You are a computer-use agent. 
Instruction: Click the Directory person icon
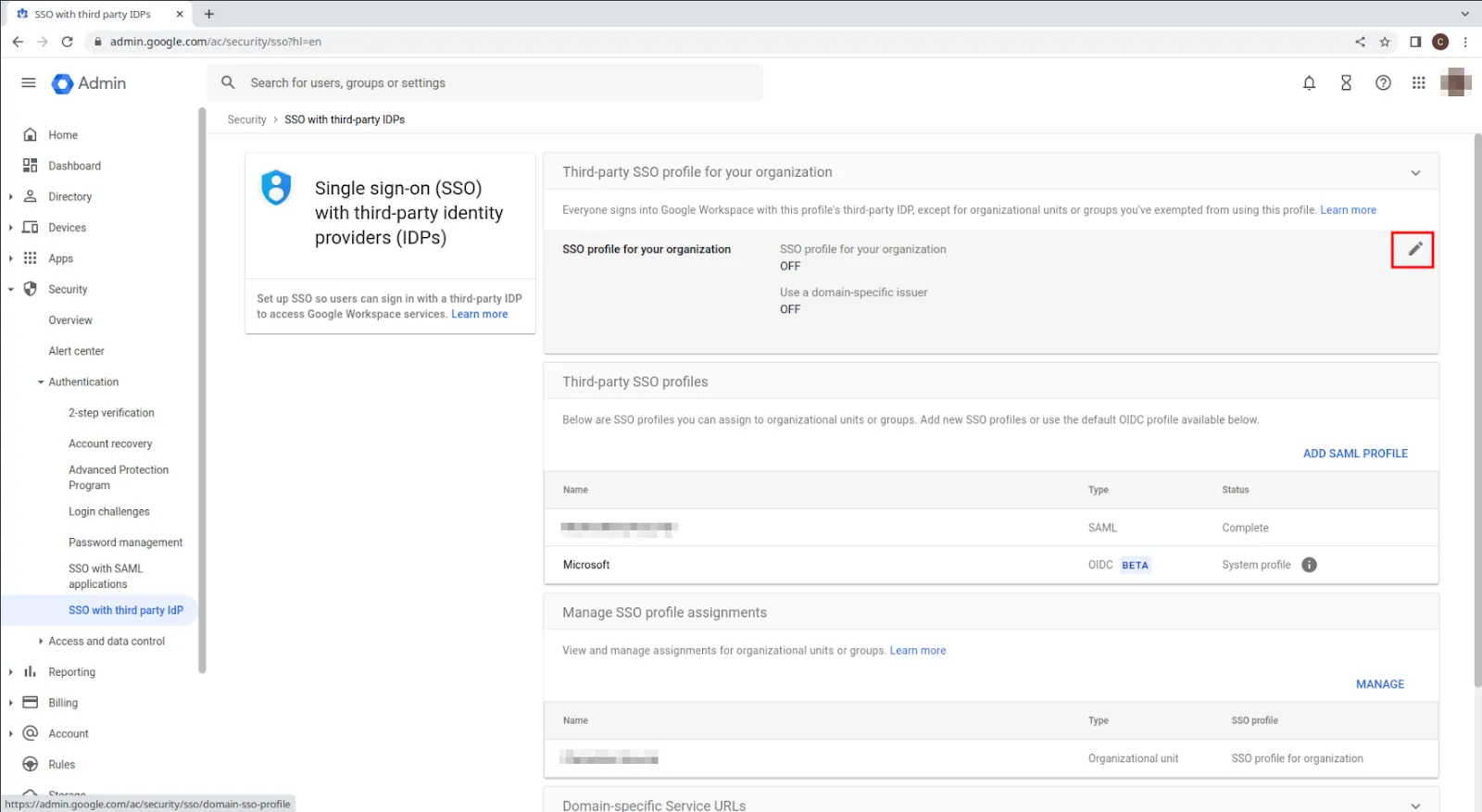pyautogui.click(x=30, y=196)
